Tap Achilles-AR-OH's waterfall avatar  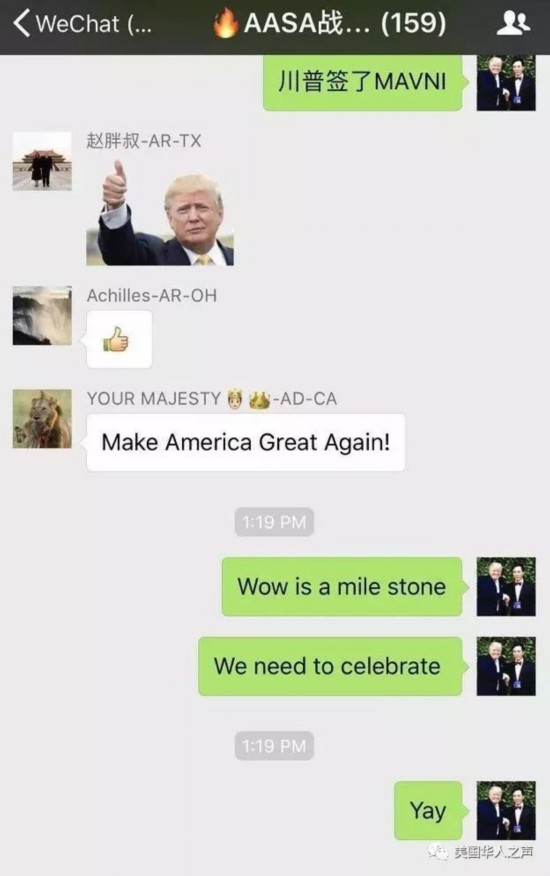pyautogui.click(x=42, y=316)
